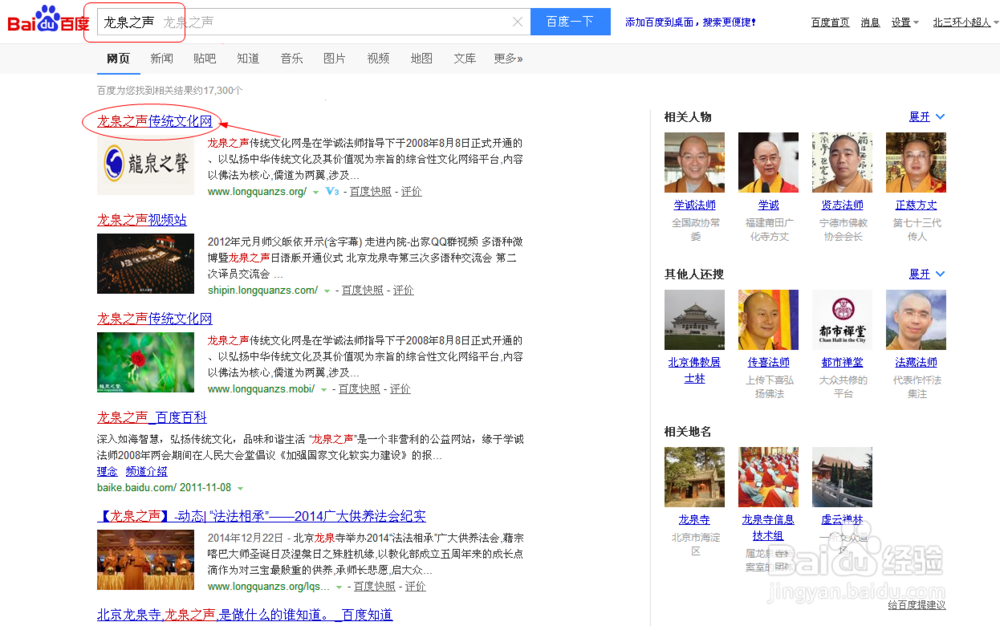The height and width of the screenshot is (626, 1000).
Task: Click 正慈方丈 portrait photo
Action: click(x=916, y=163)
